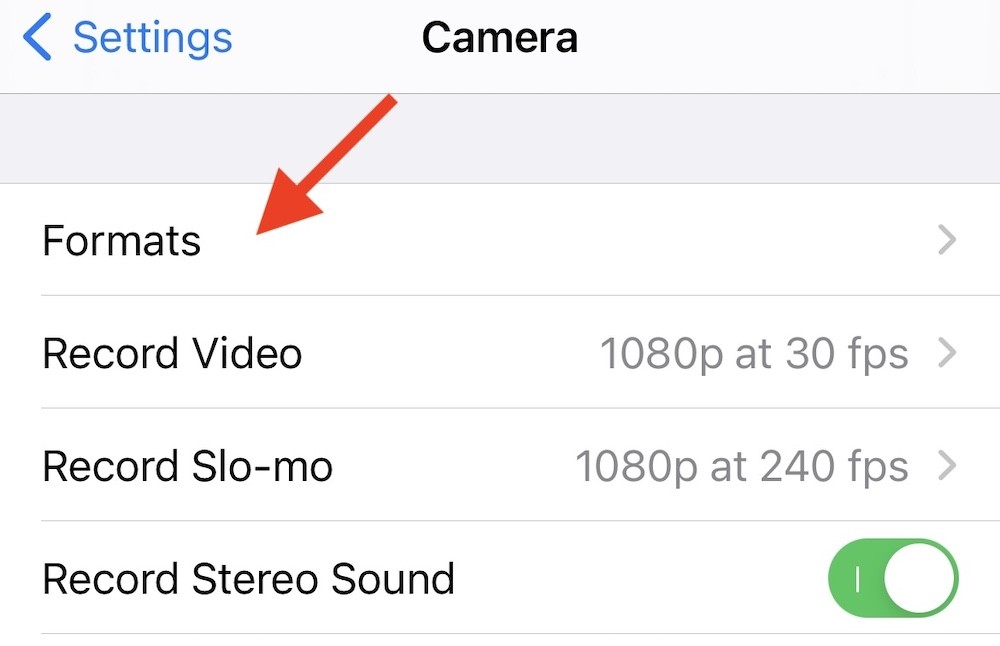Expand Record Video with its chevron

pos(946,353)
